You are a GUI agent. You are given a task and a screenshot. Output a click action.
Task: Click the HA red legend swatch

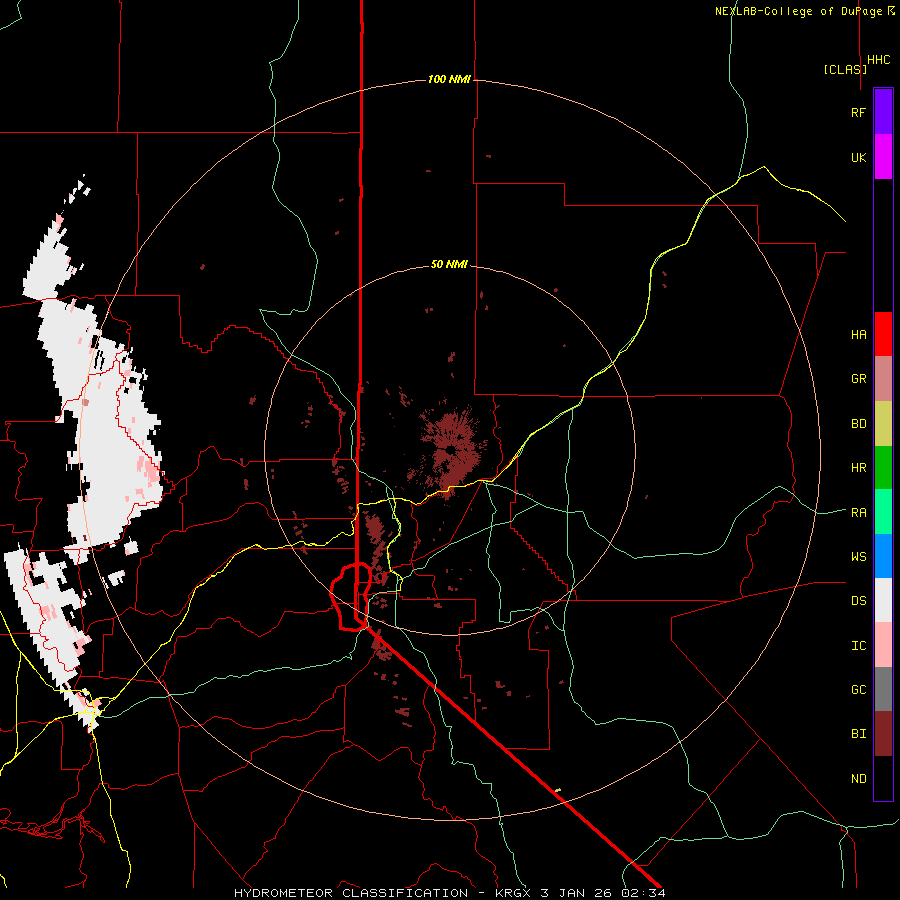coord(883,334)
